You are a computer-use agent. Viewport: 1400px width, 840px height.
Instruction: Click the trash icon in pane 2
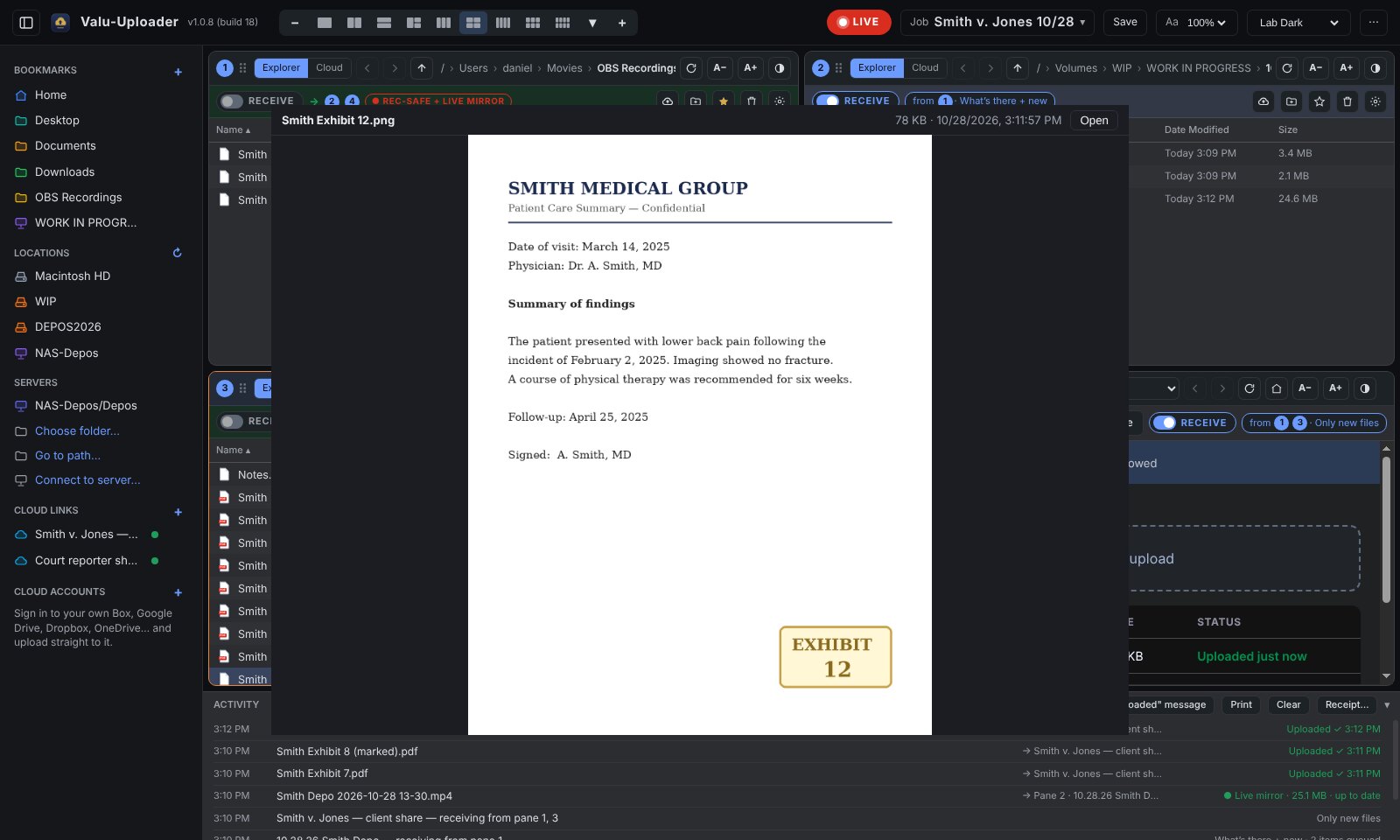coord(1347,101)
